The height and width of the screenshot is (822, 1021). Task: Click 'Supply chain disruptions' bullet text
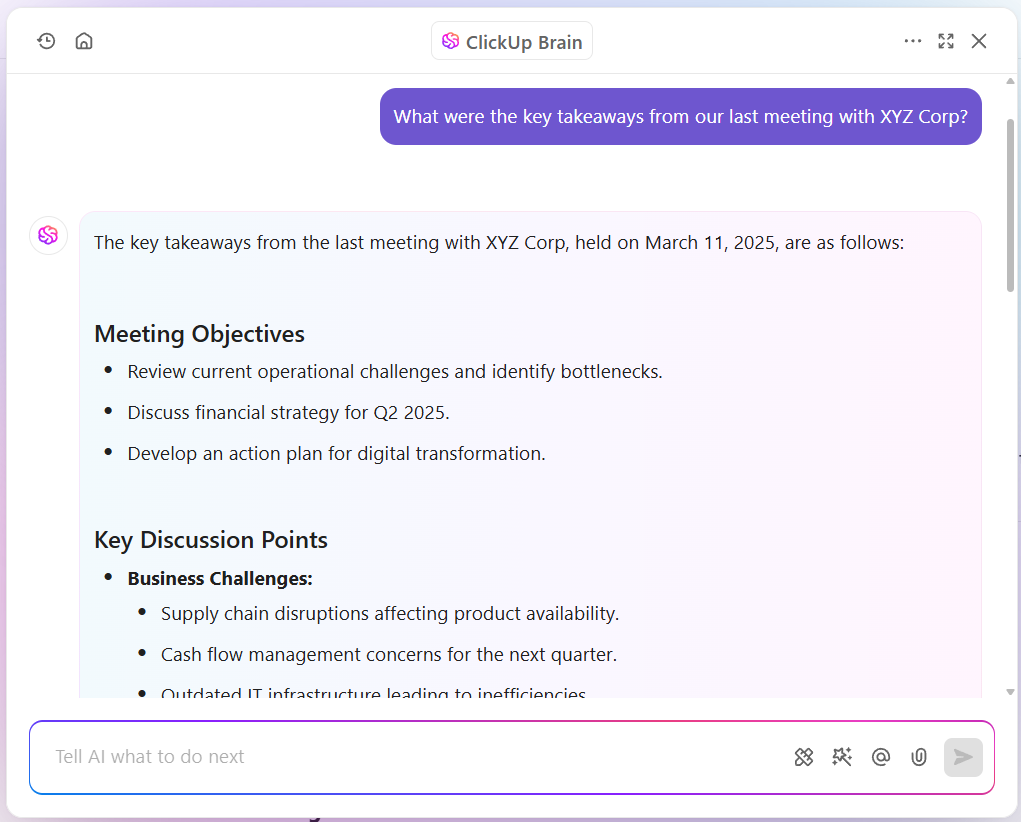(x=390, y=614)
